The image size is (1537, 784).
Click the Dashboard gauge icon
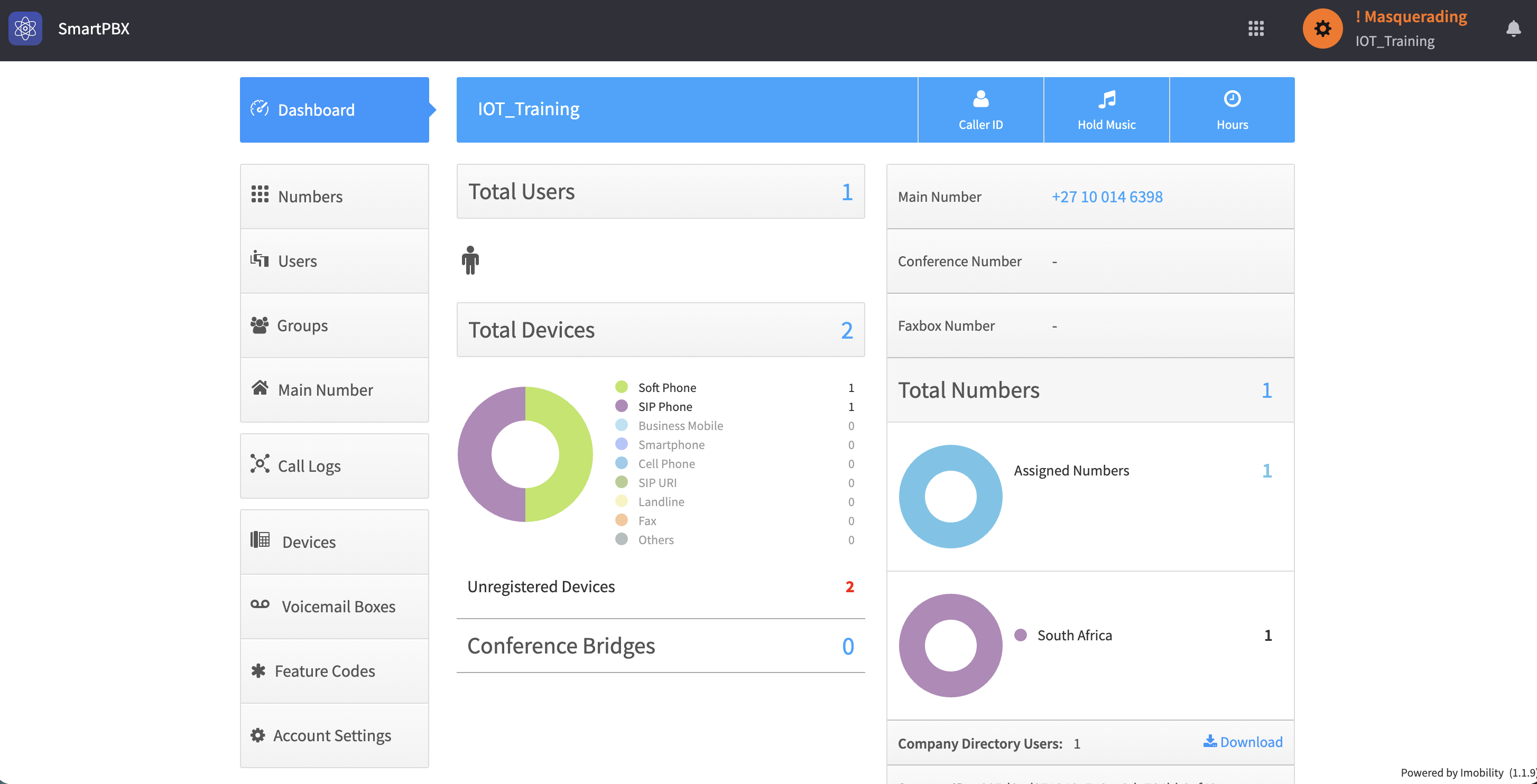pos(260,108)
